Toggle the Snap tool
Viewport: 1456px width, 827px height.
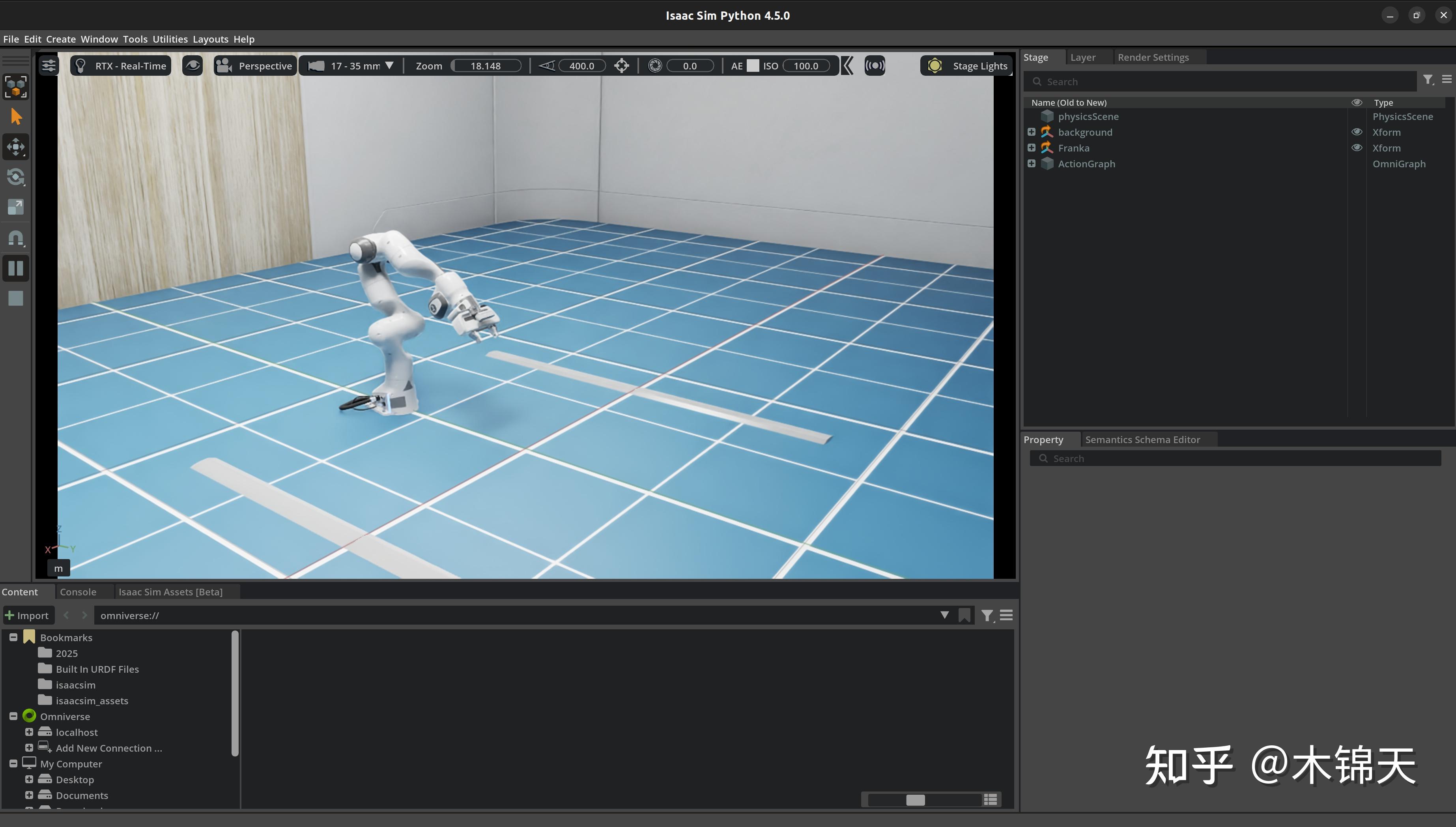click(15, 238)
